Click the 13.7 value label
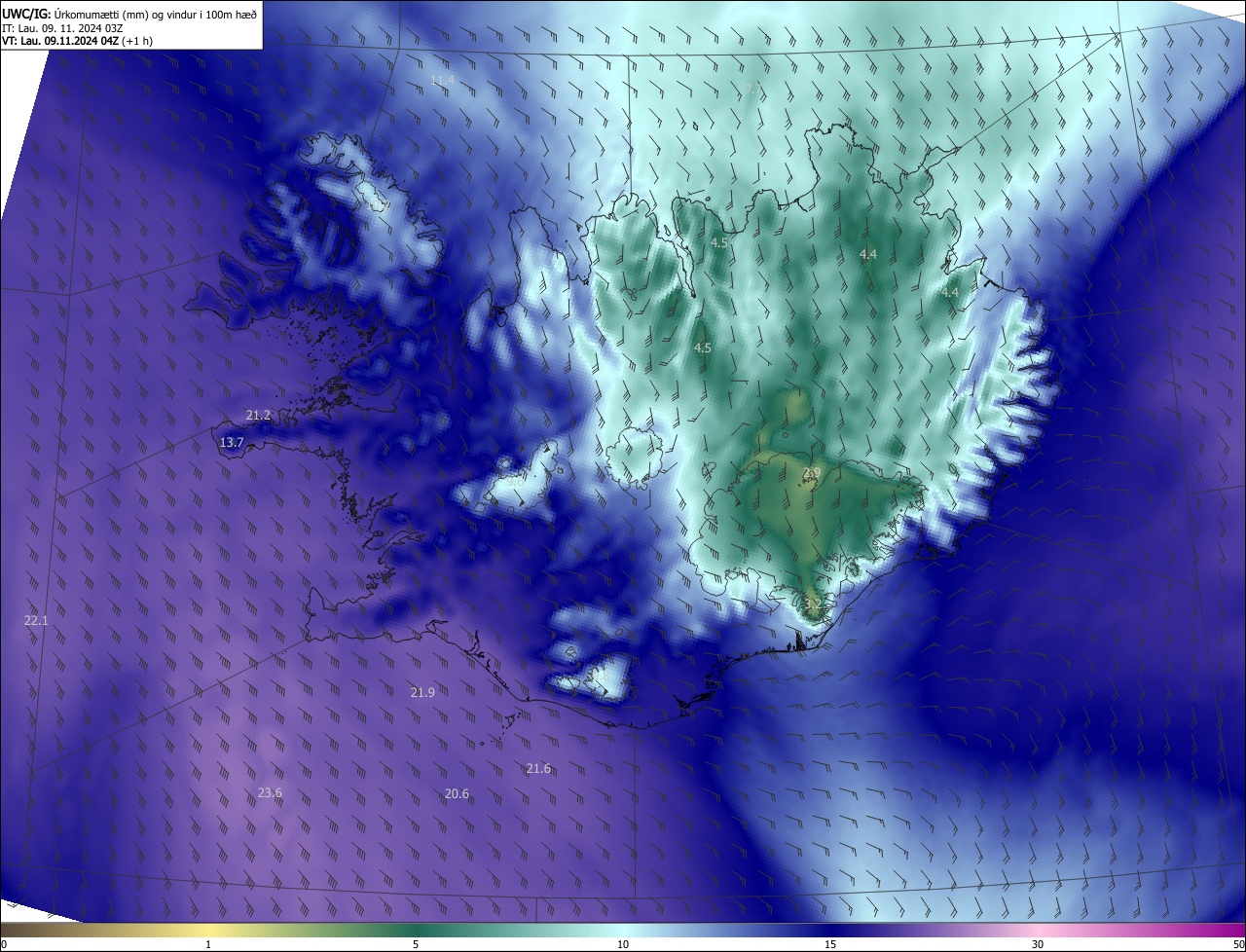This screenshot has height=952, width=1246. point(231,442)
